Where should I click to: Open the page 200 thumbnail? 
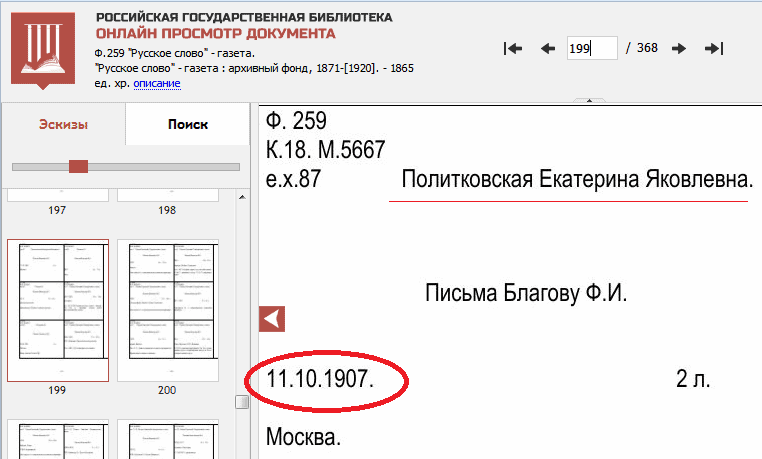point(167,310)
